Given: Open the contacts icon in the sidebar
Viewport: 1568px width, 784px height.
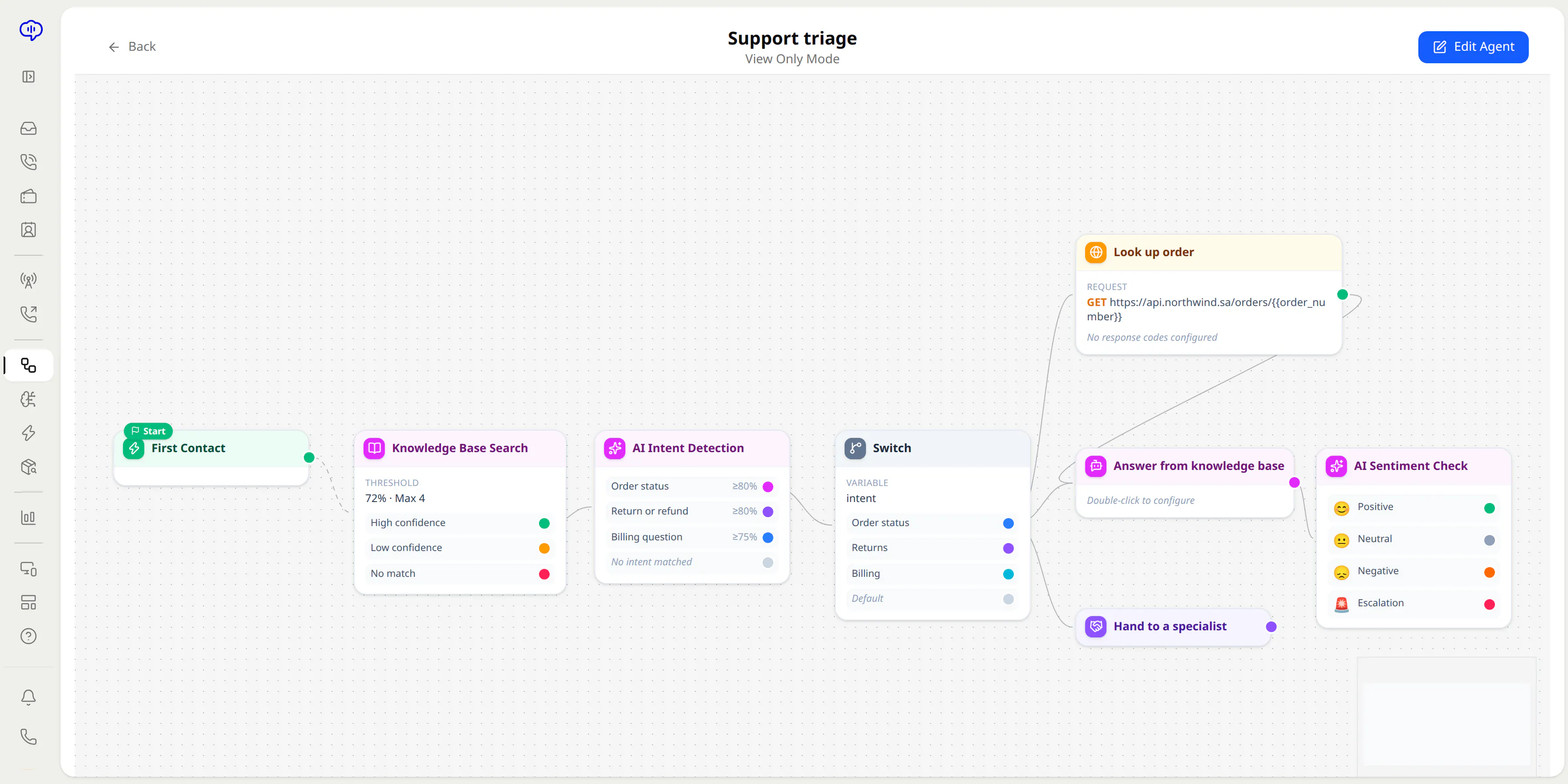Looking at the screenshot, I should (29, 230).
